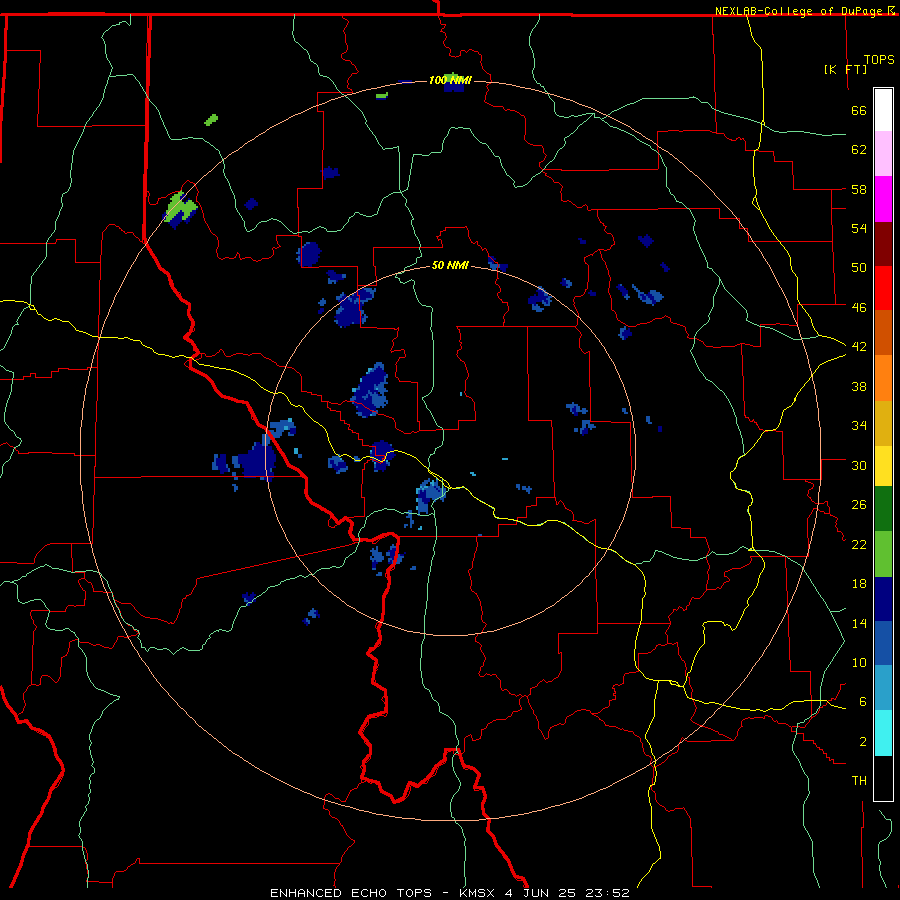Image resolution: width=900 pixels, height=900 pixels.
Task: Click the light blue legend swatch
Action: pyautogui.click(x=883, y=688)
